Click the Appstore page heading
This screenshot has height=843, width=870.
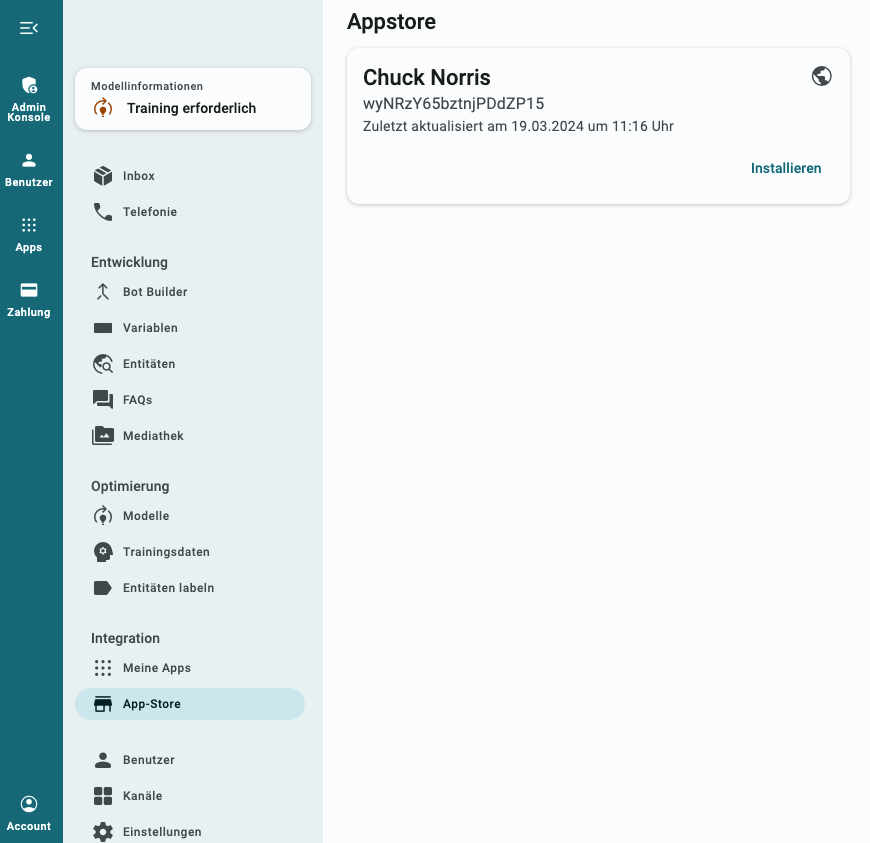(x=391, y=22)
